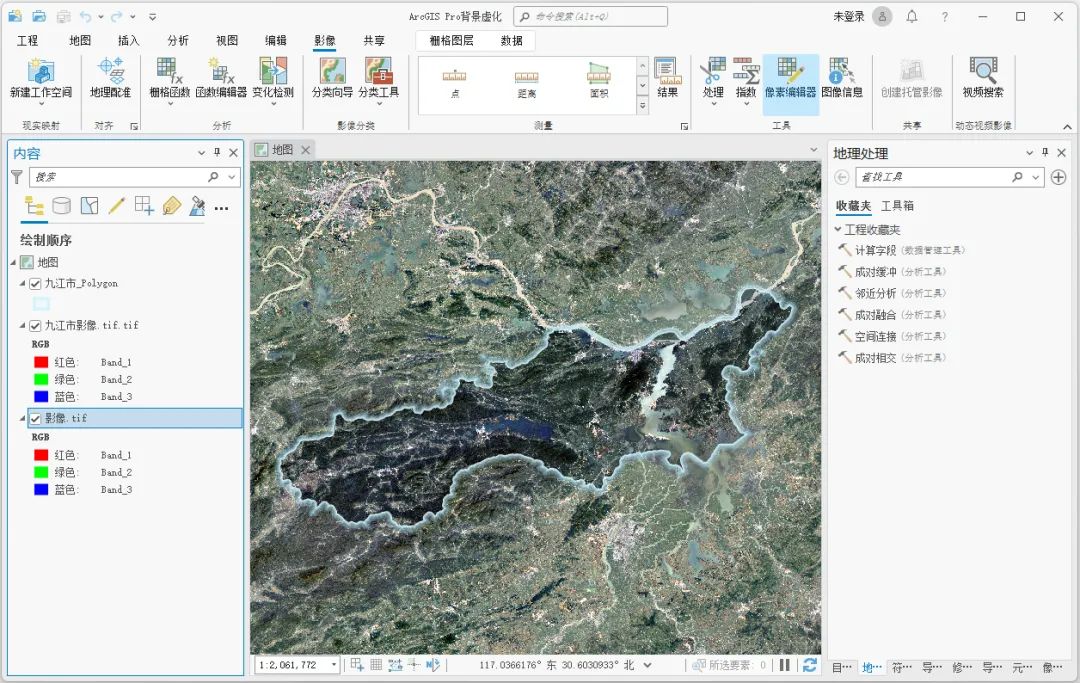This screenshot has height=683, width=1080.
Task: Open the map scale dropdown 1:2,061,772
Action: [334, 664]
